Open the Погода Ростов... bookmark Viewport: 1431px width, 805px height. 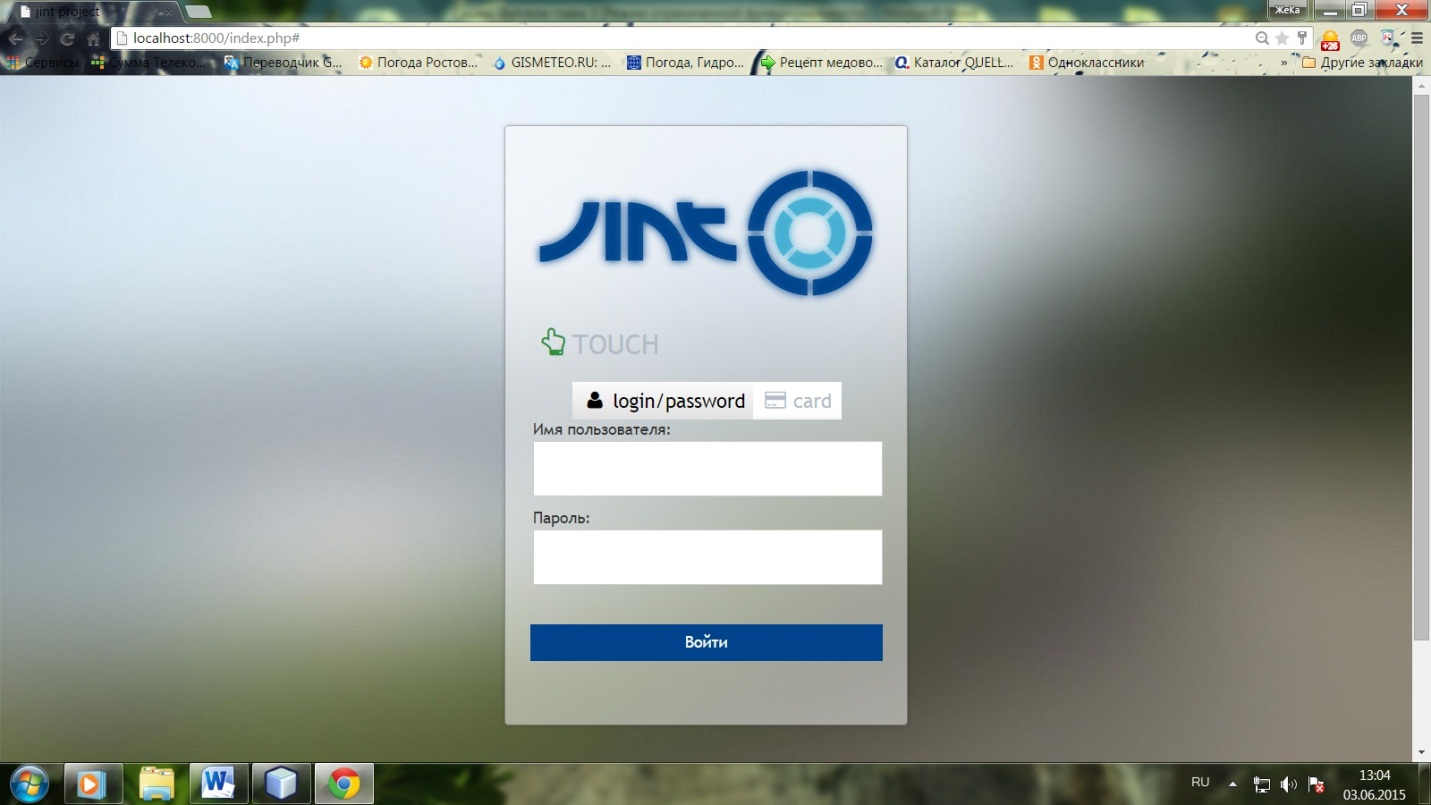[419, 62]
